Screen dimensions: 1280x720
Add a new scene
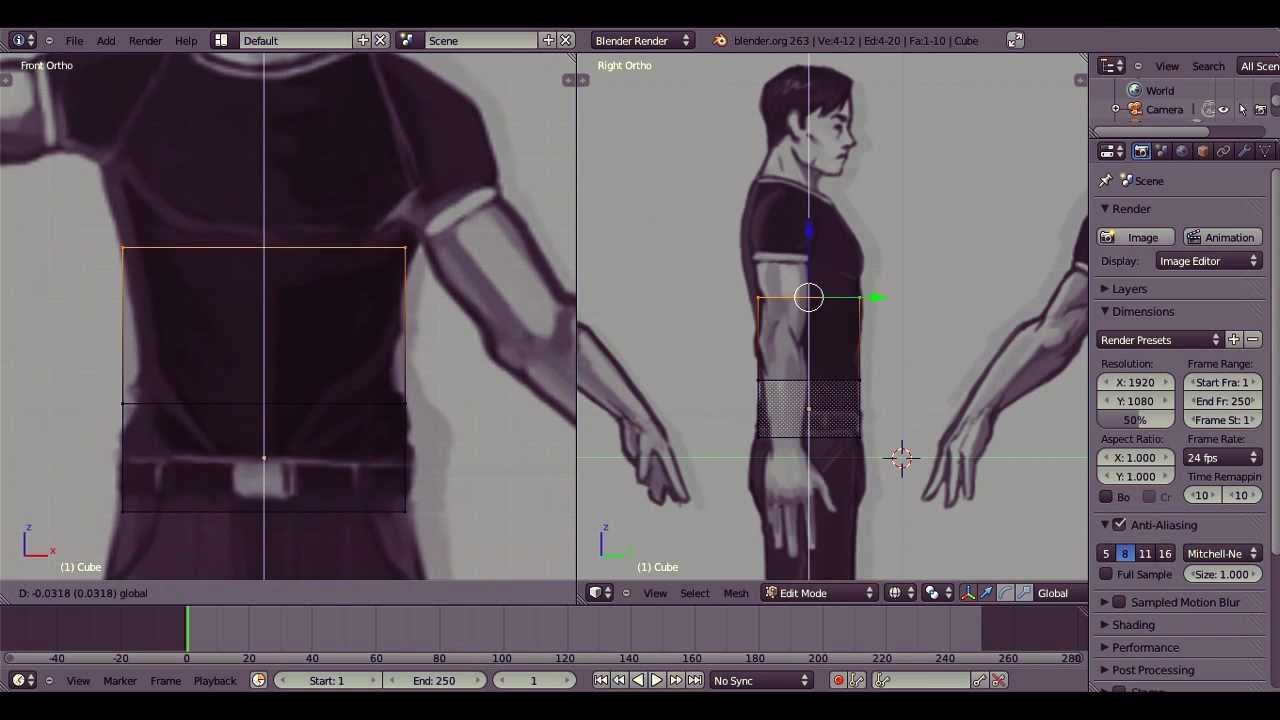click(x=548, y=41)
